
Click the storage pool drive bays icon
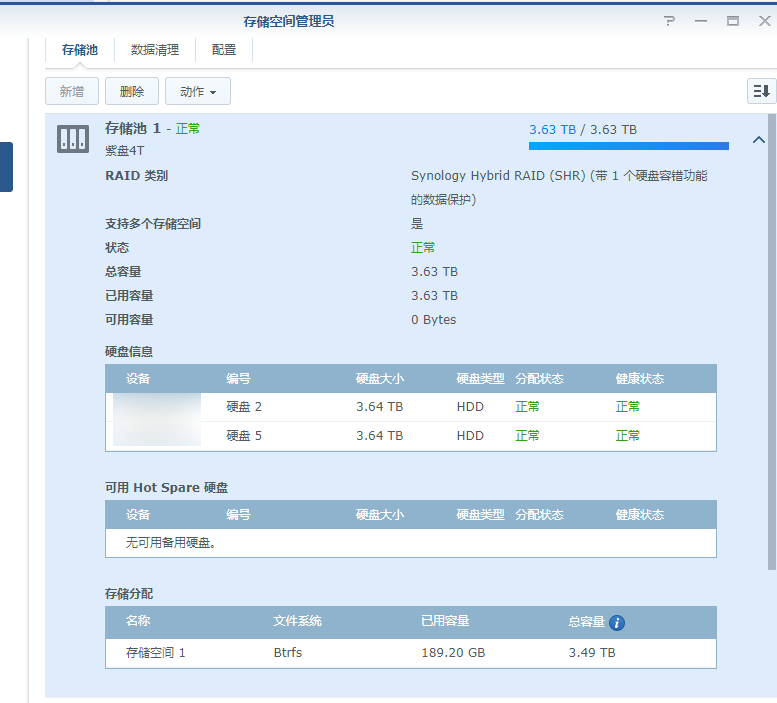(73, 139)
